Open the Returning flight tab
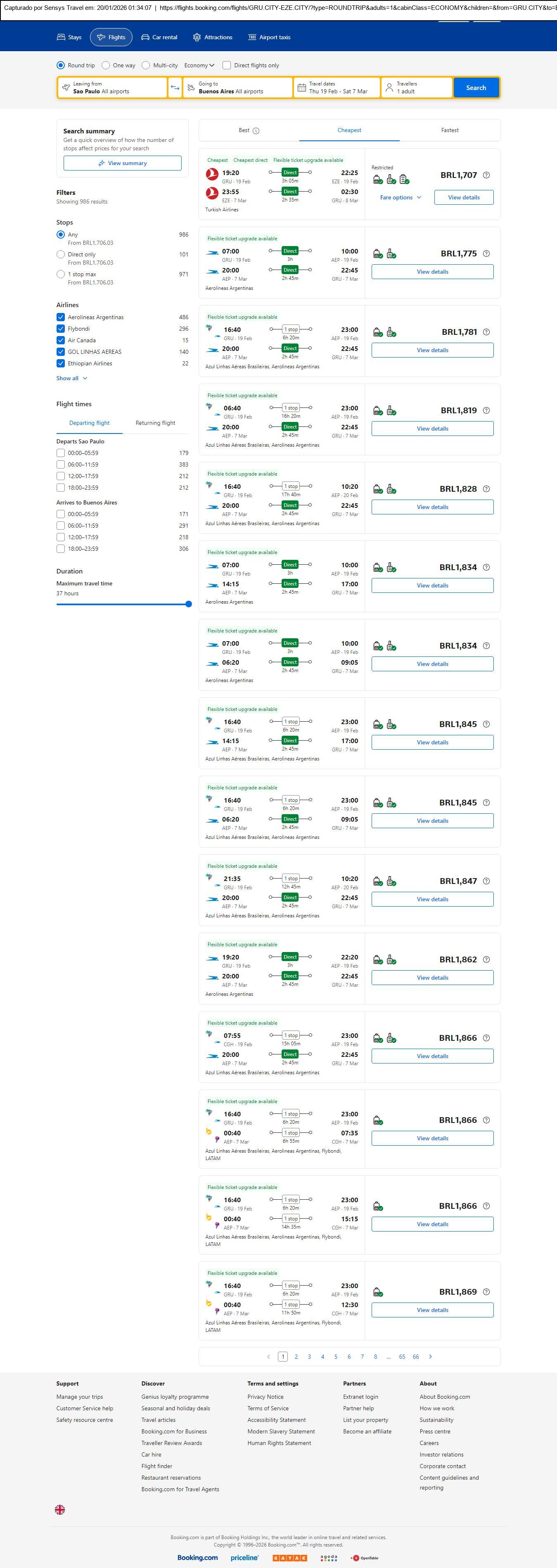This screenshot has width=557, height=1568. tap(155, 423)
